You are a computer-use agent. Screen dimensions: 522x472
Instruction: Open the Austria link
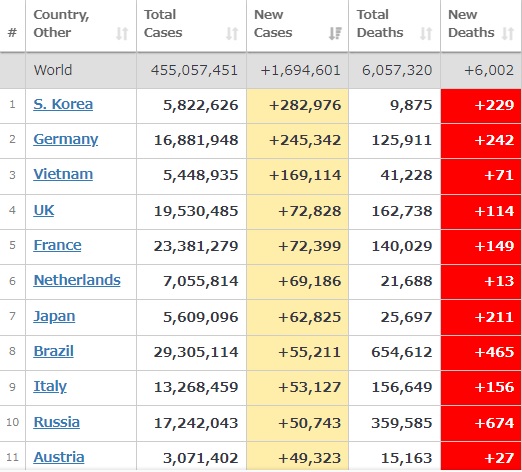click(x=59, y=457)
